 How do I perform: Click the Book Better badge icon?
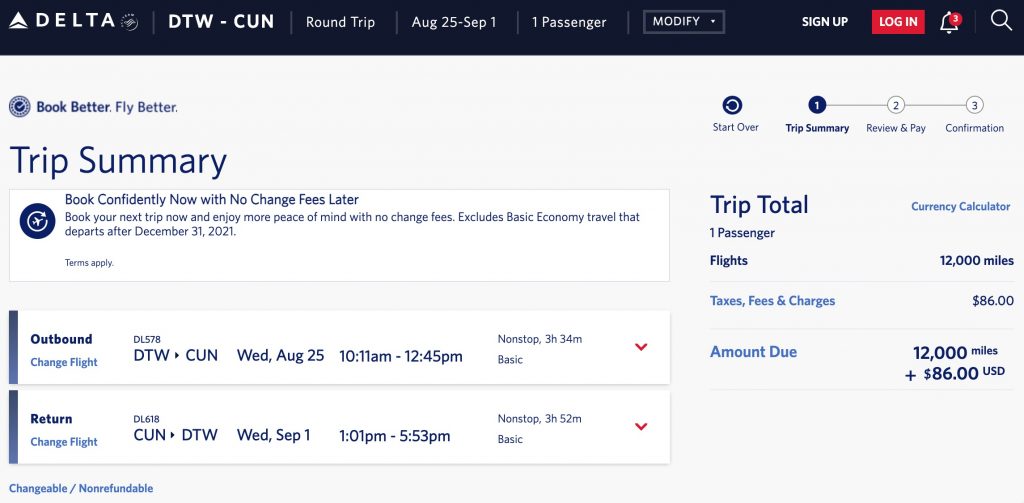click(x=19, y=107)
